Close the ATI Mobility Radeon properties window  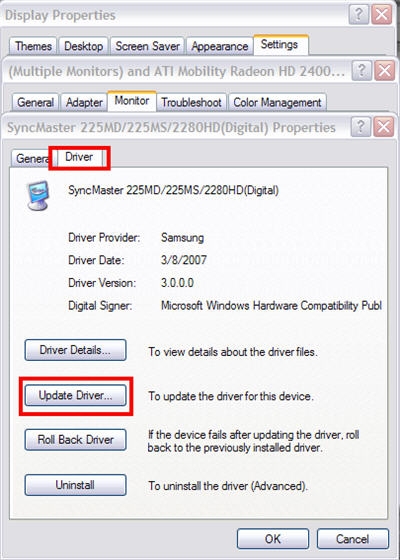click(x=384, y=71)
